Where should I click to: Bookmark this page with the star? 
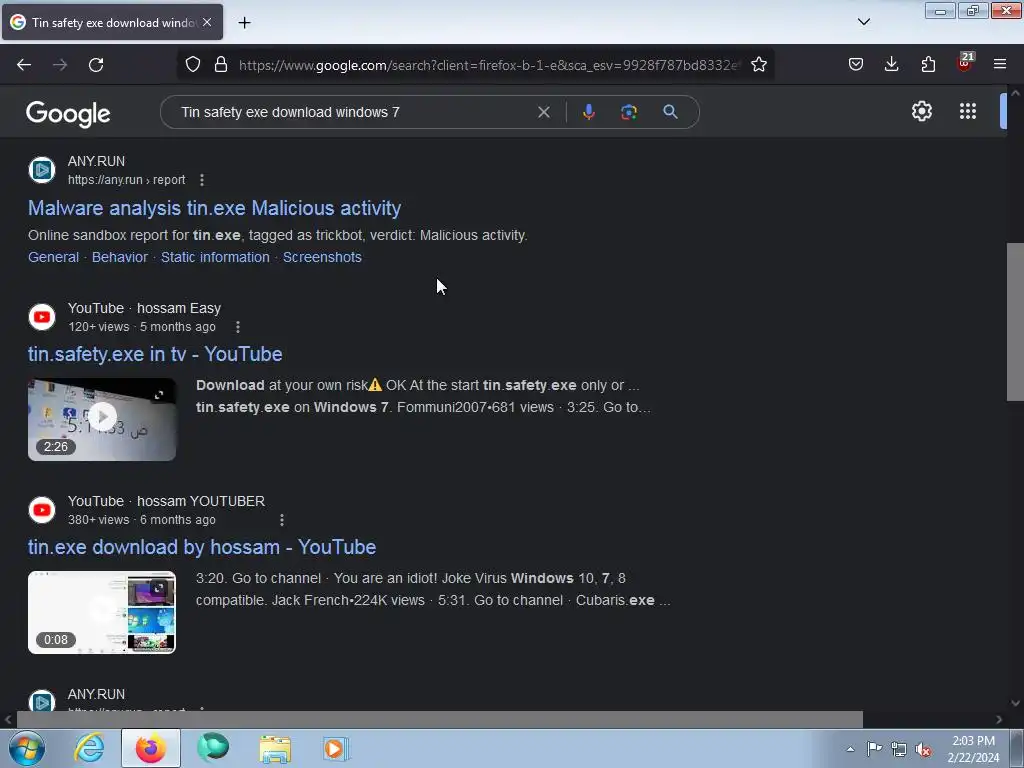click(x=759, y=65)
